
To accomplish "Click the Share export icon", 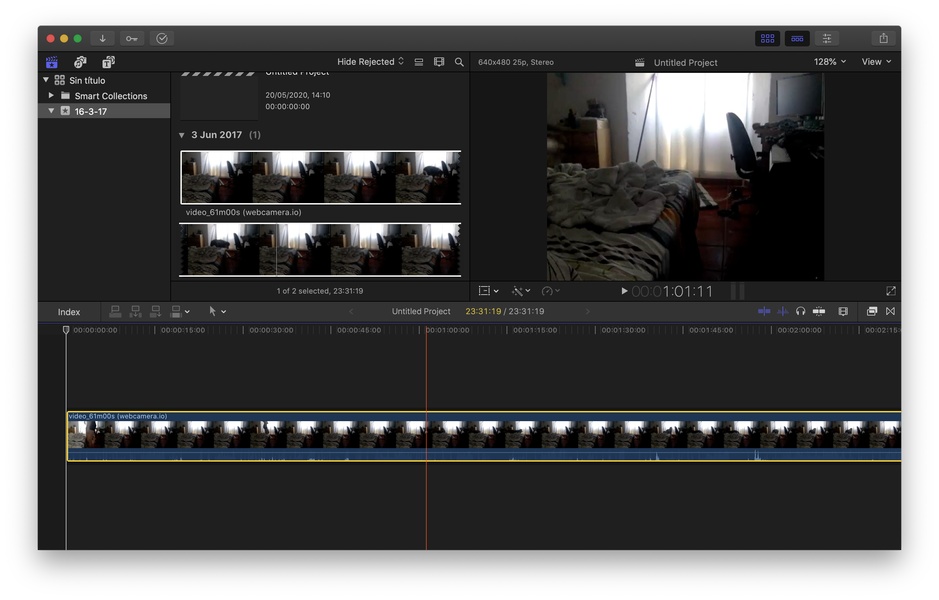I will pyautogui.click(x=883, y=38).
